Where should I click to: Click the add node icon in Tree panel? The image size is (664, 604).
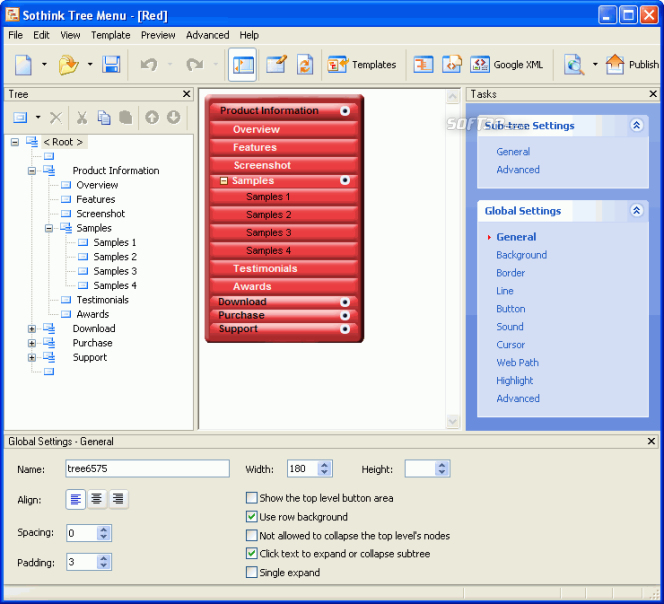[20, 117]
